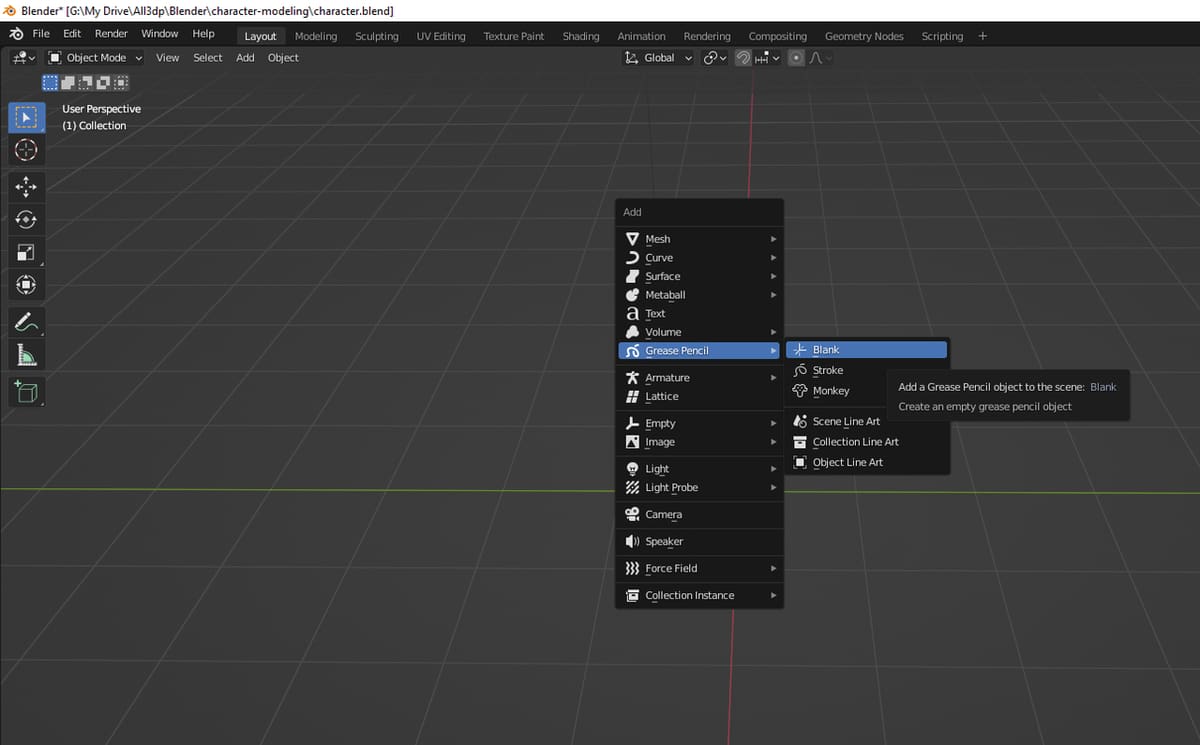Select the Scale tool in the toolbar
Screen dimensions: 1200x745
pos(26,253)
